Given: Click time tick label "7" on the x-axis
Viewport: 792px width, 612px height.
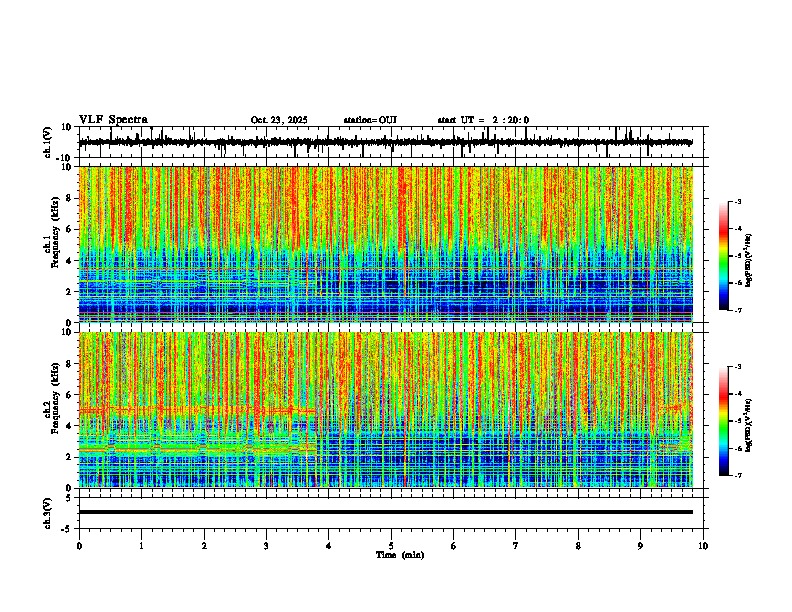Looking at the screenshot, I should 516,546.
